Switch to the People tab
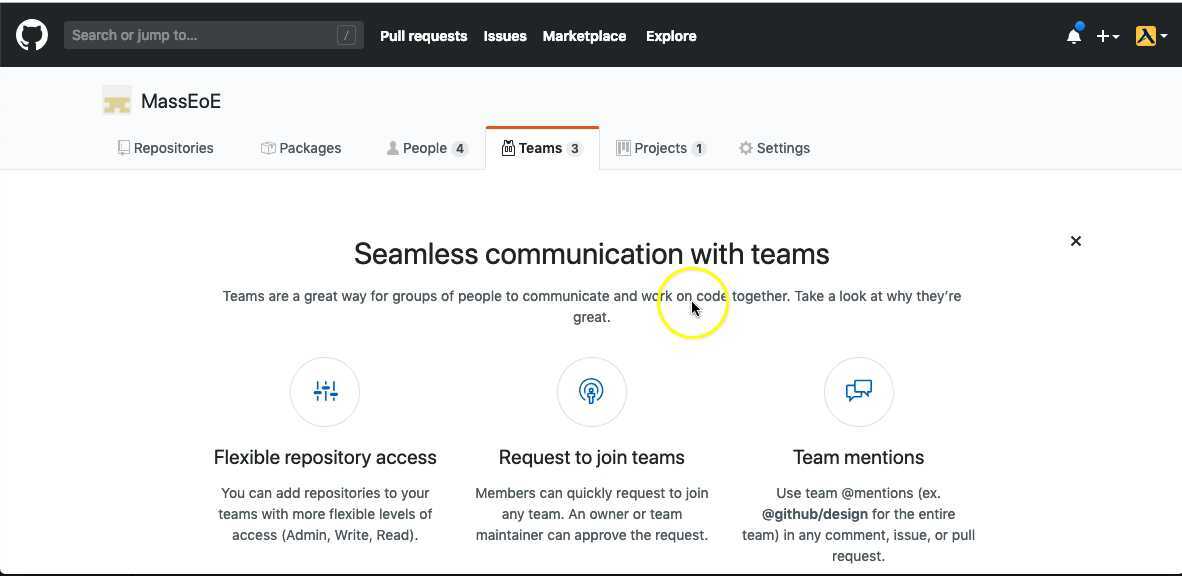The width and height of the screenshot is (1182, 576). (x=427, y=149)
